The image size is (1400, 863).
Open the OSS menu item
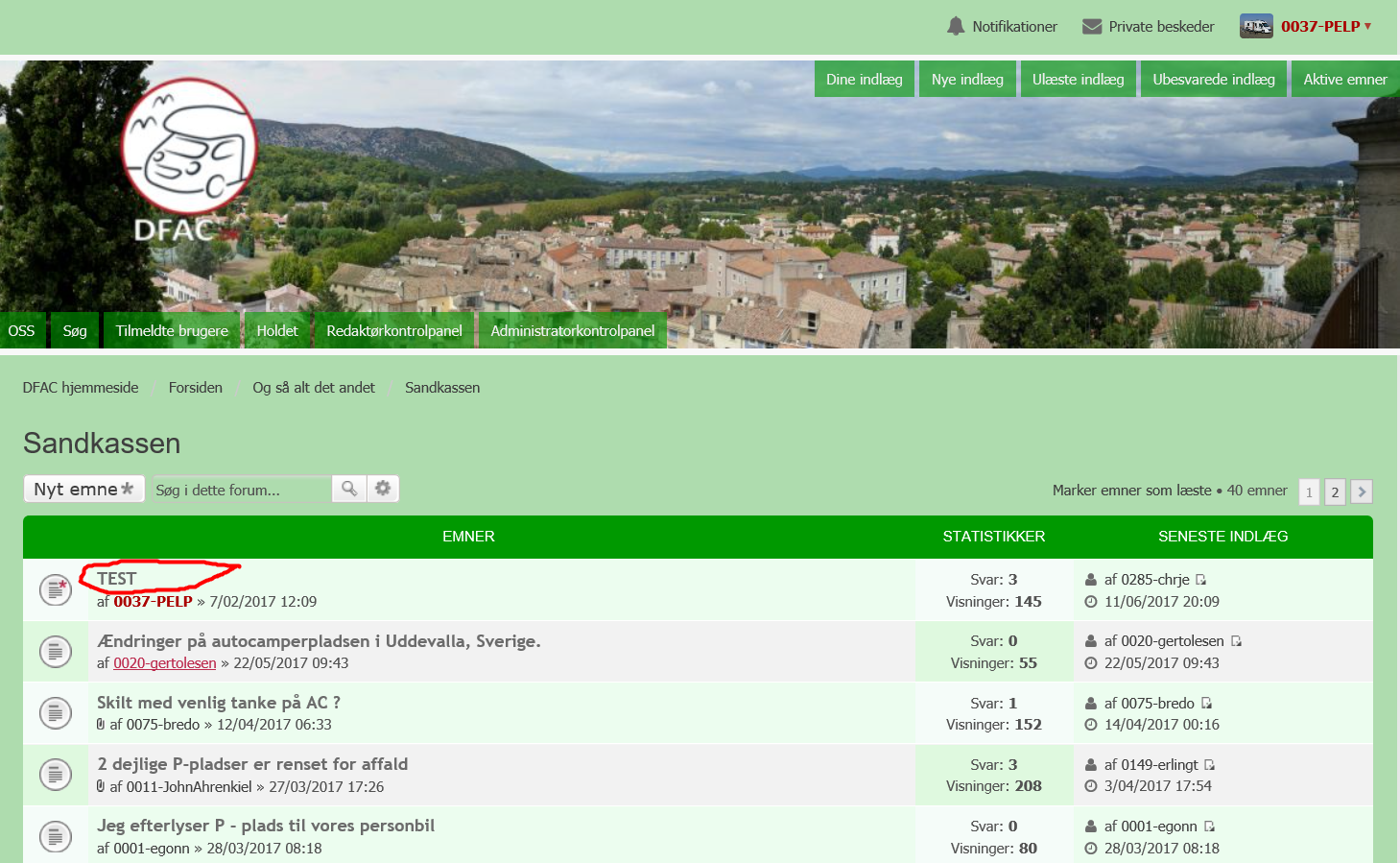[x=21, y=330]
